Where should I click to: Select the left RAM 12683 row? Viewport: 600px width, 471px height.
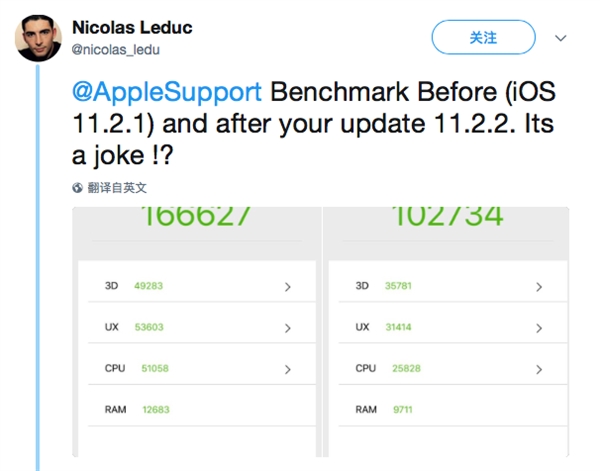(202, 409)
